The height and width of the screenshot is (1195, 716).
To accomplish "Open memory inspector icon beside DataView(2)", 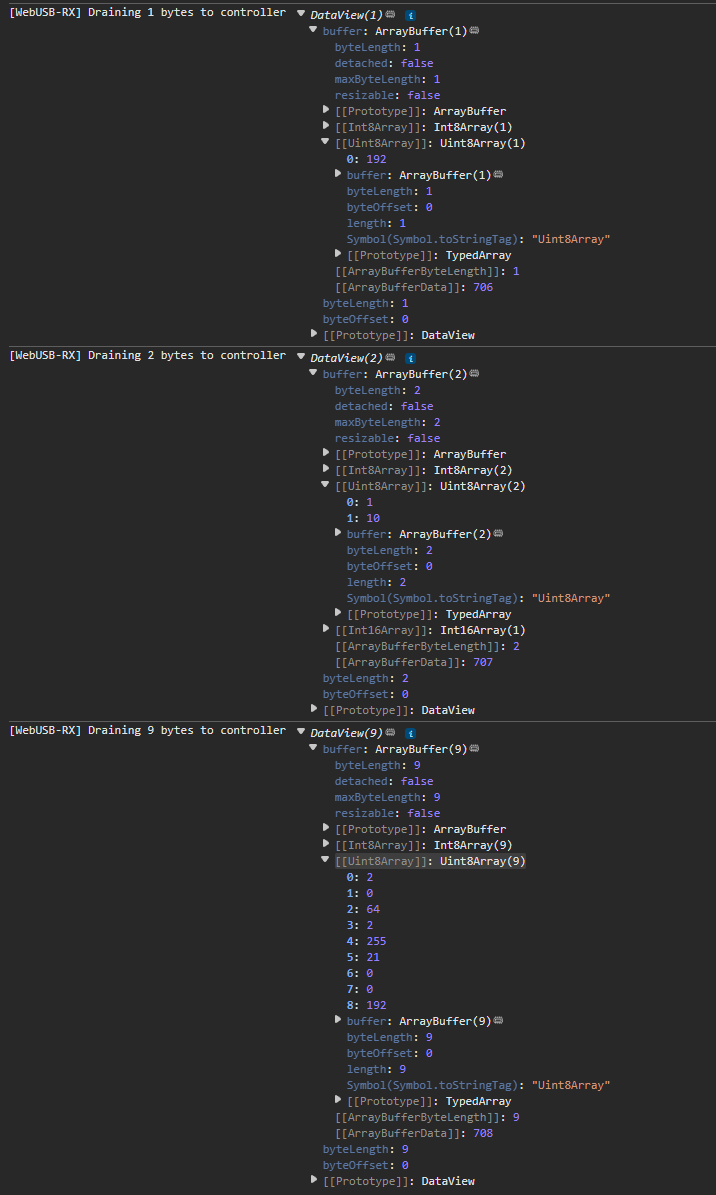I will point(390,358).
